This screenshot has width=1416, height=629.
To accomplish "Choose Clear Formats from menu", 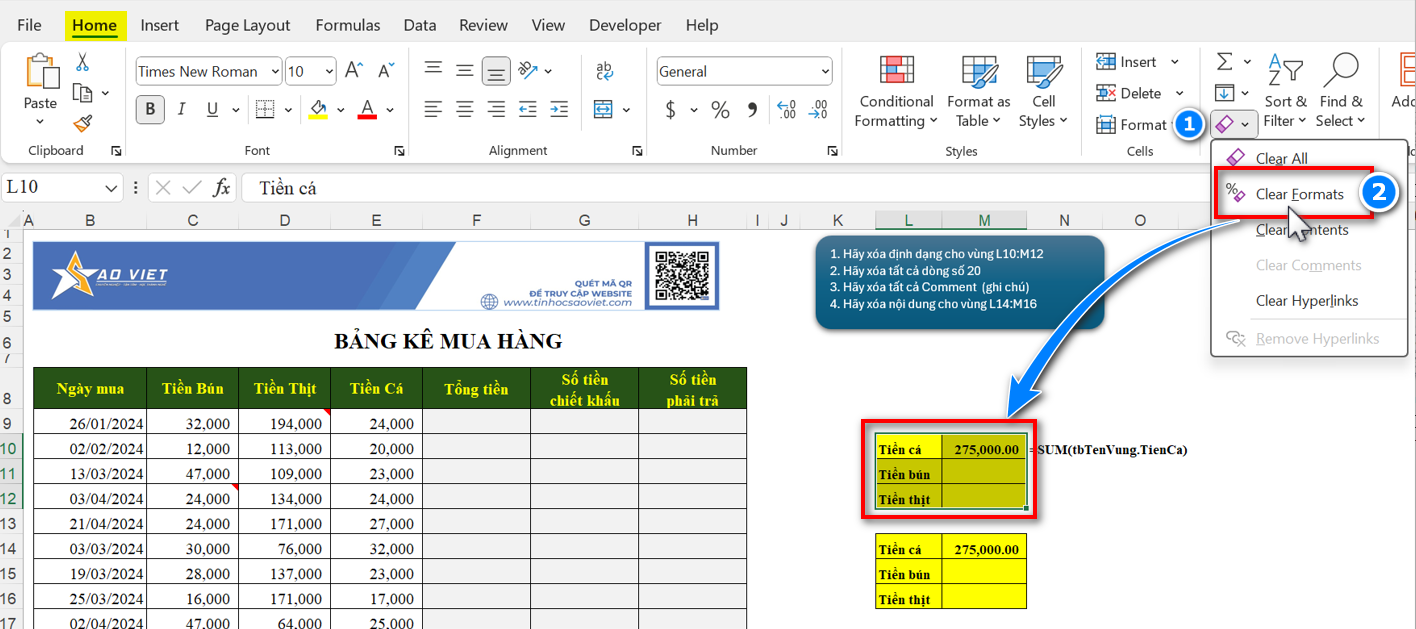I will tap(1299, 194).
